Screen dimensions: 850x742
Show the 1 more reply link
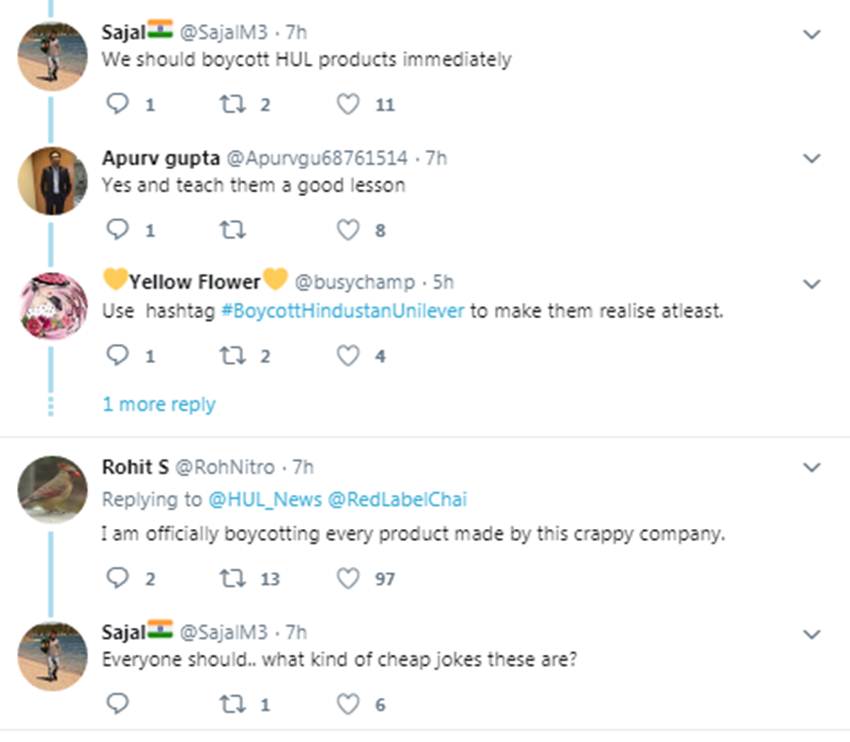[x=159, y=405]
